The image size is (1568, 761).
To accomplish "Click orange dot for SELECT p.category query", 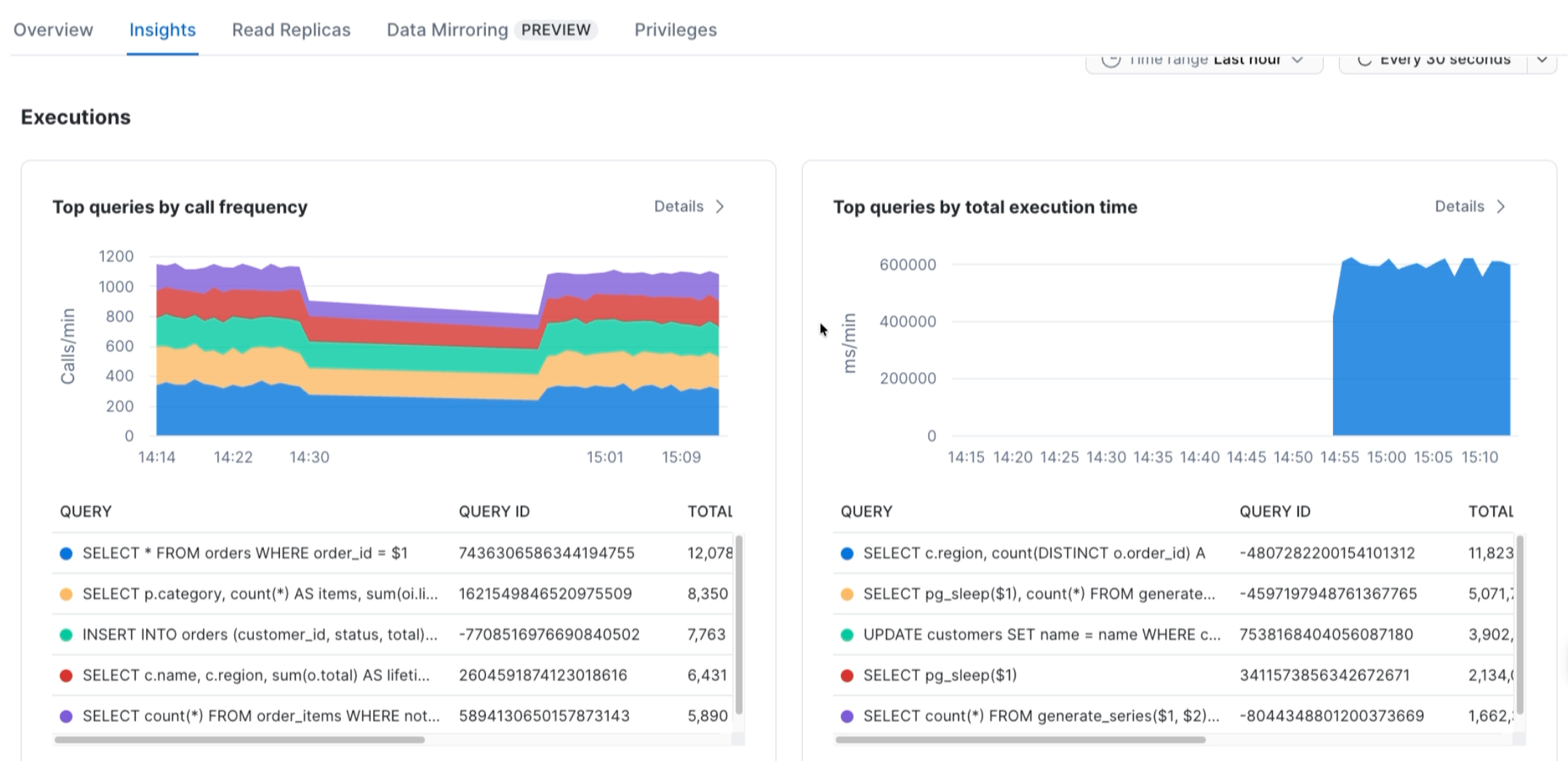I will (x=66, y=595).
